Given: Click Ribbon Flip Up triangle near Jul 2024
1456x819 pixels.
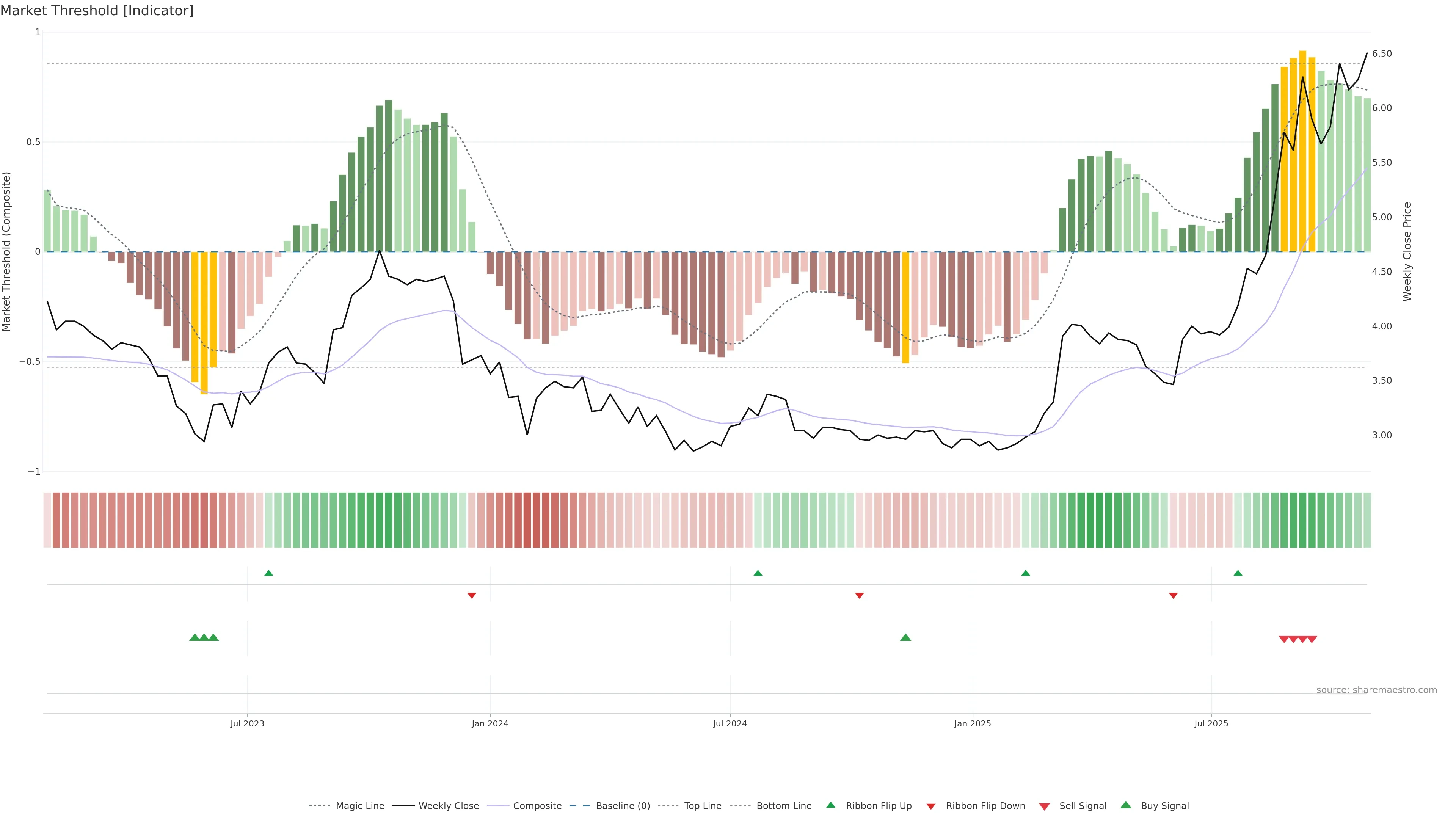Looking at the screenshot, I should click(x=758, y=573).
